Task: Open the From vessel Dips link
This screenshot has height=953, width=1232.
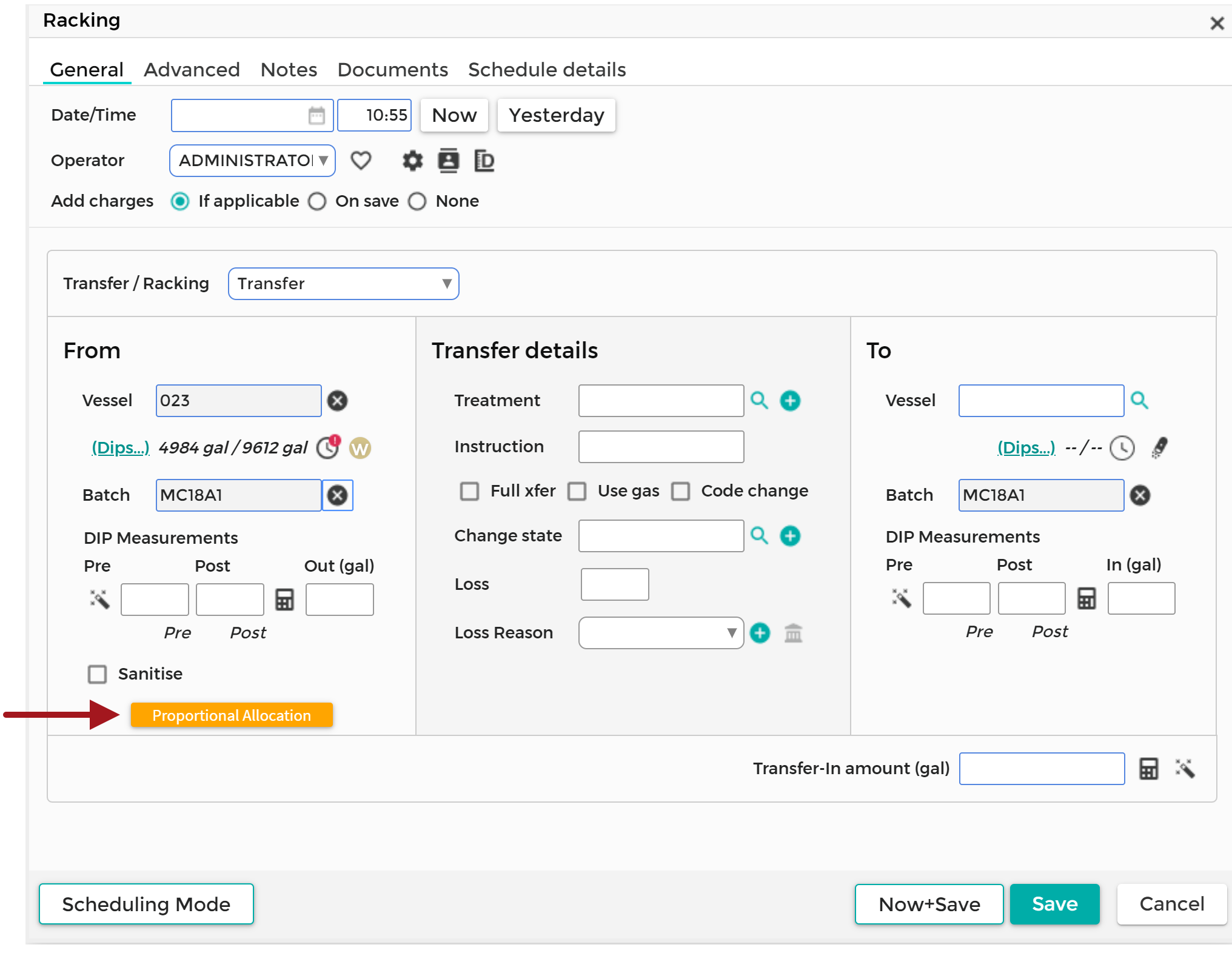Action: point(121,448)
